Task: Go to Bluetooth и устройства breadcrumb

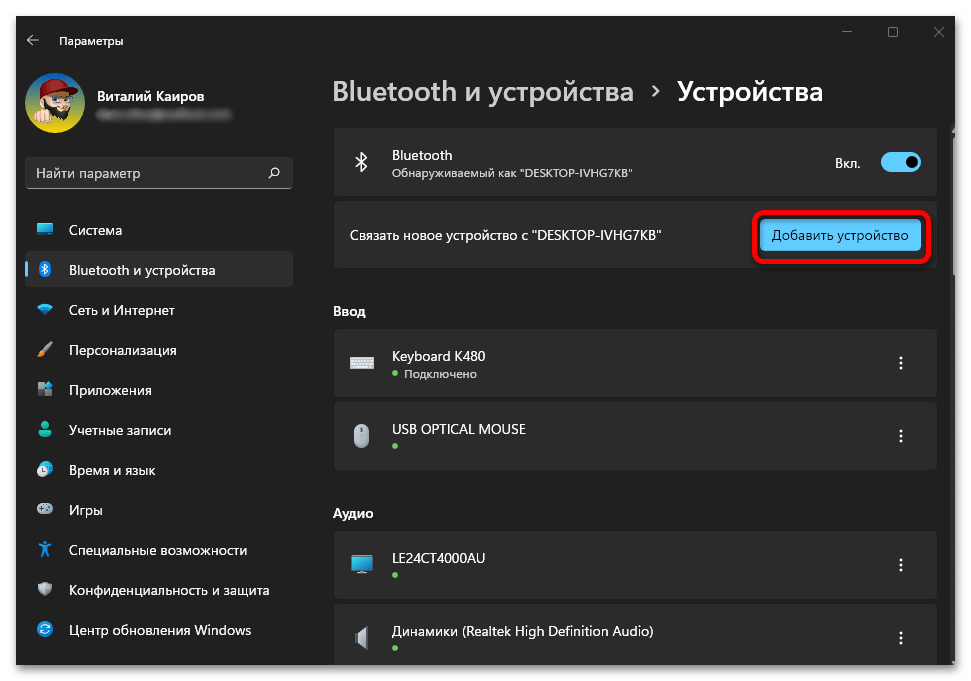Action: [483, 92]
